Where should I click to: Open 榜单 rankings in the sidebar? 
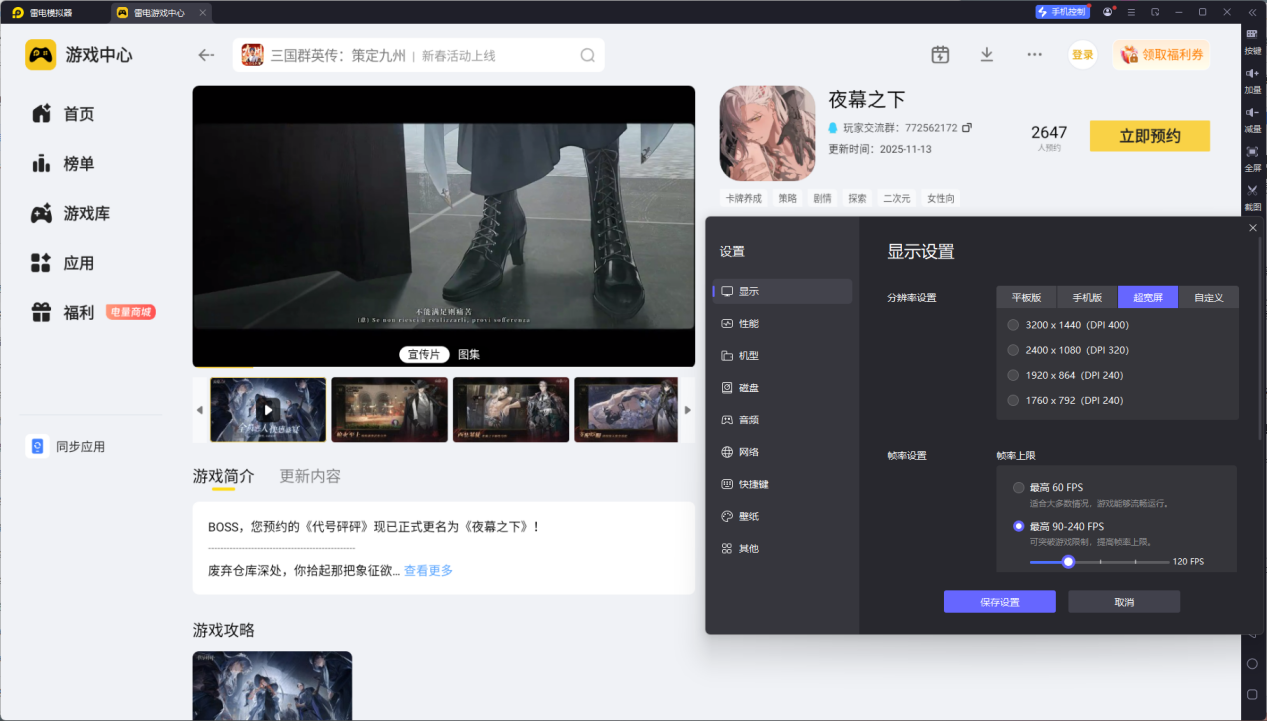(x=78, y=164)
